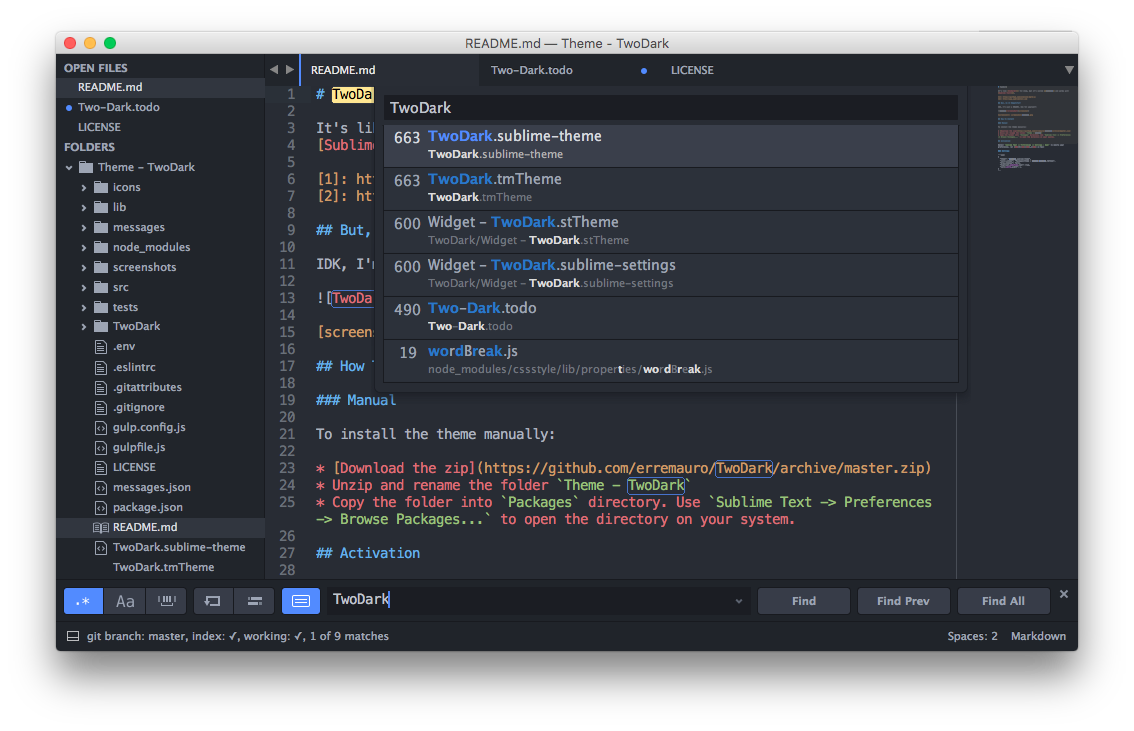Toggle whole word matching button
1134x731 pixels.
tap(167, 601)
